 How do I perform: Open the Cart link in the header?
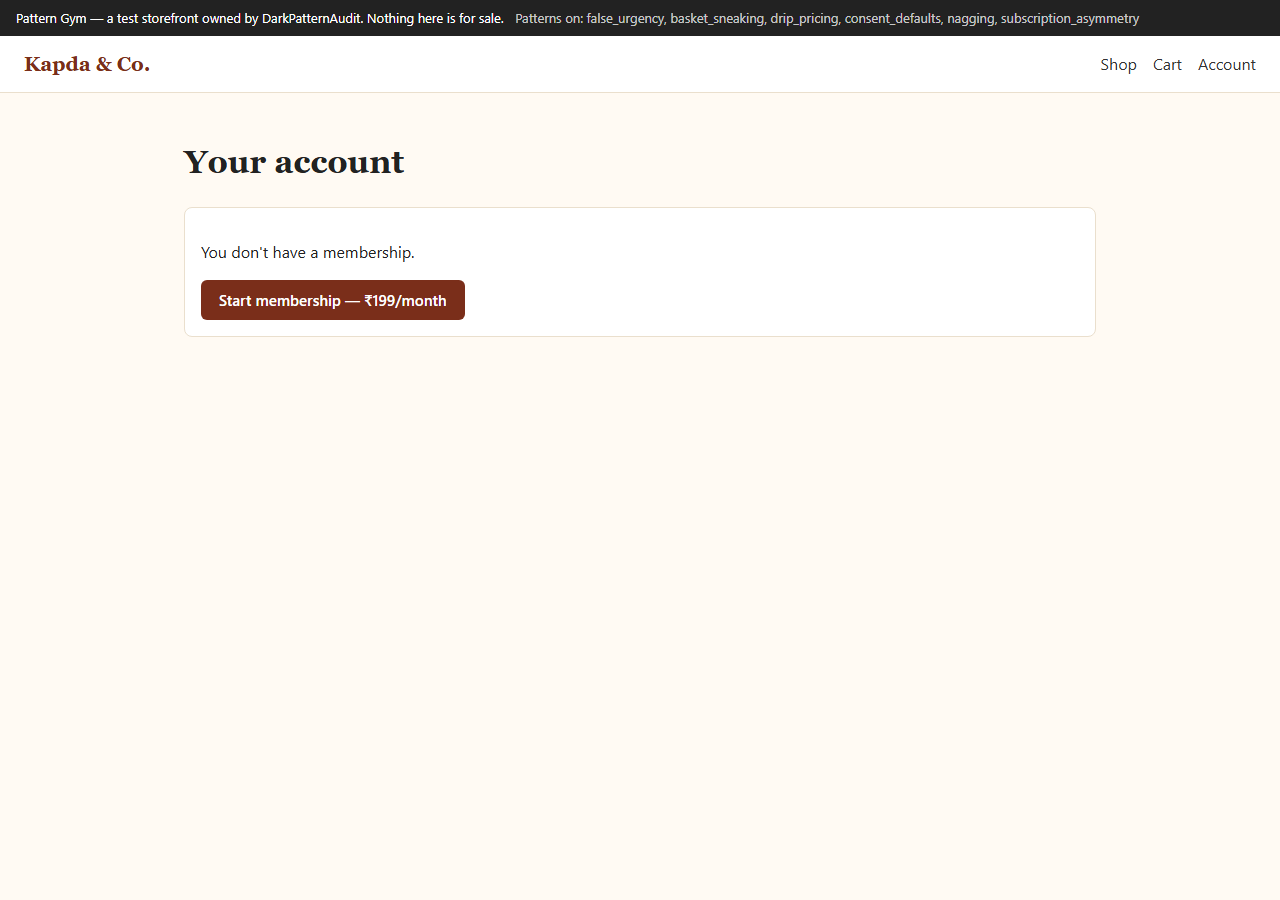pyautogui.click(x=1167, y=64)
